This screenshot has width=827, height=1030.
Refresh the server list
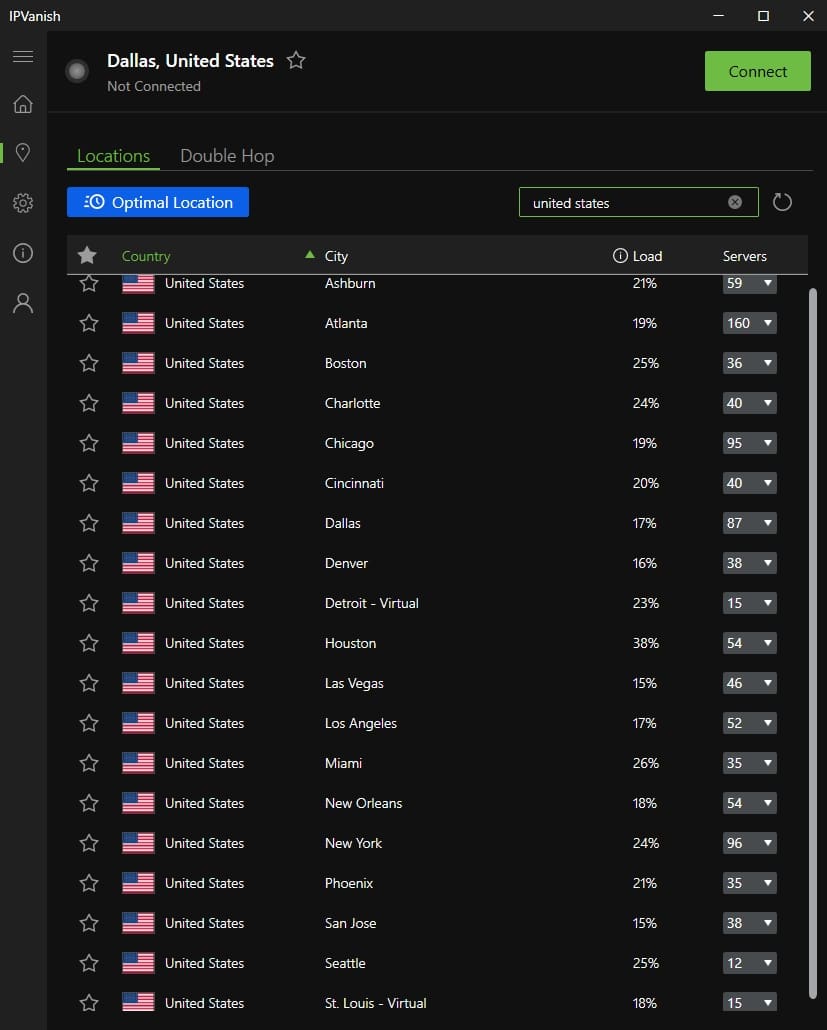[x=782, y=202]
